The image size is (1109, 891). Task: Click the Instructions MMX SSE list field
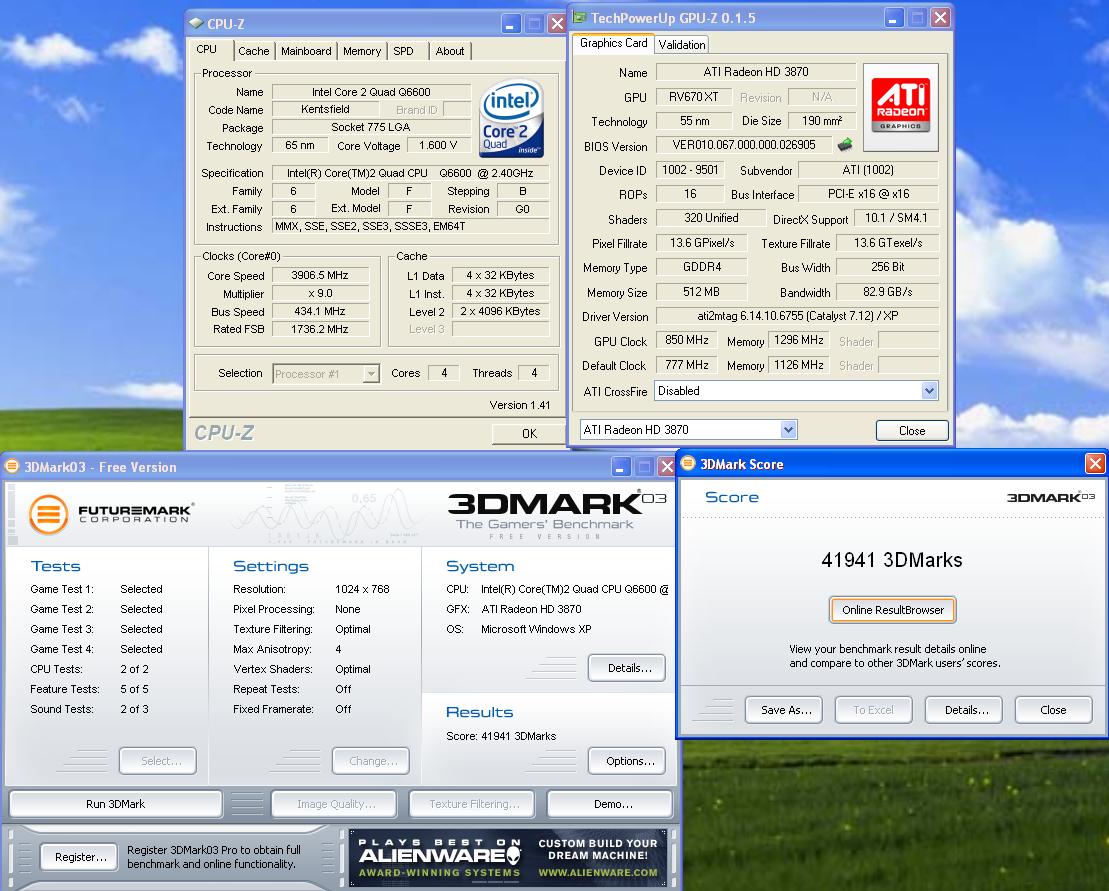pyautogui.click(x=410, y=226)
